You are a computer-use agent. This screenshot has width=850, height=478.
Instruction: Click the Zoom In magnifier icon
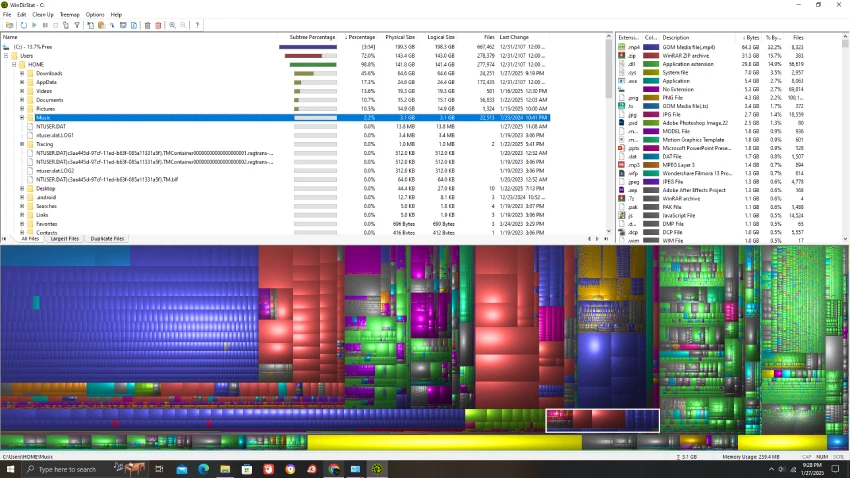coord(172,25)
